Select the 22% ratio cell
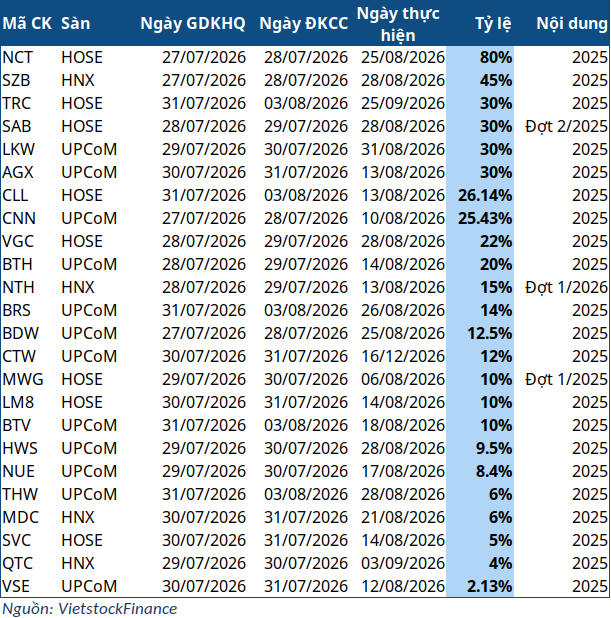The width and height of the screenshot is (611, 618). [x=496, y=241]
